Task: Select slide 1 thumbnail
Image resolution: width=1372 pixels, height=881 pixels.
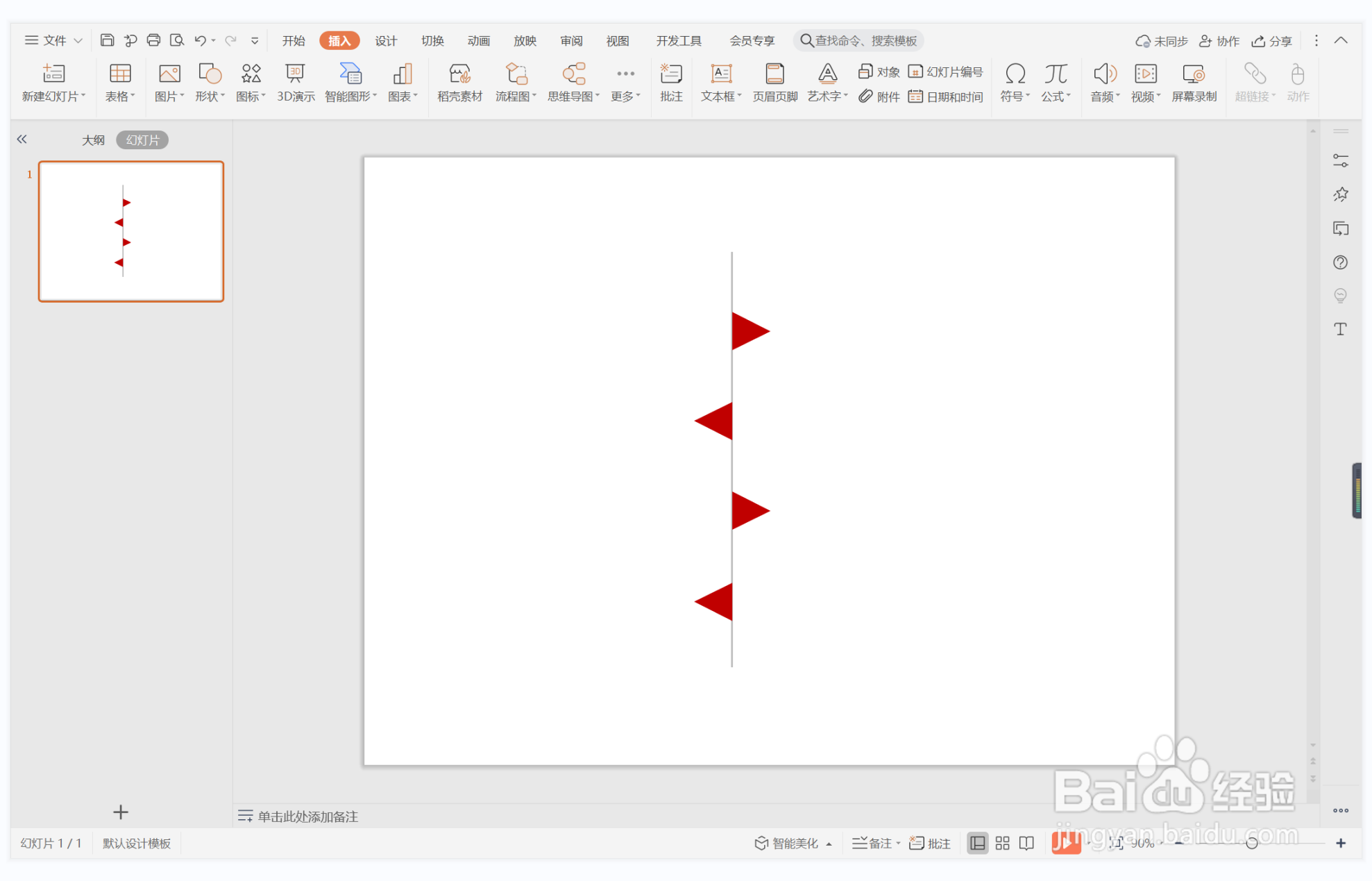Action: (131, 231)
